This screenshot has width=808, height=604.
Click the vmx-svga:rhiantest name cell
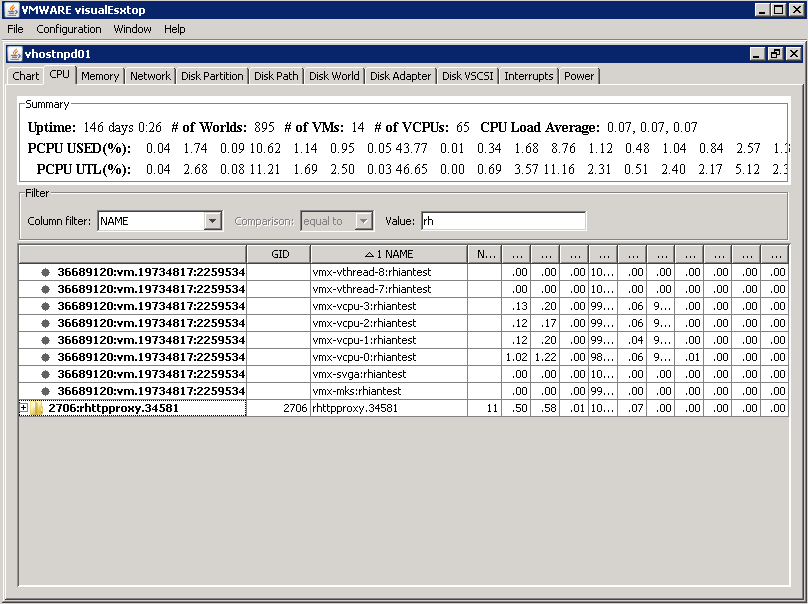pyautogui.click(x=389, y=374)
